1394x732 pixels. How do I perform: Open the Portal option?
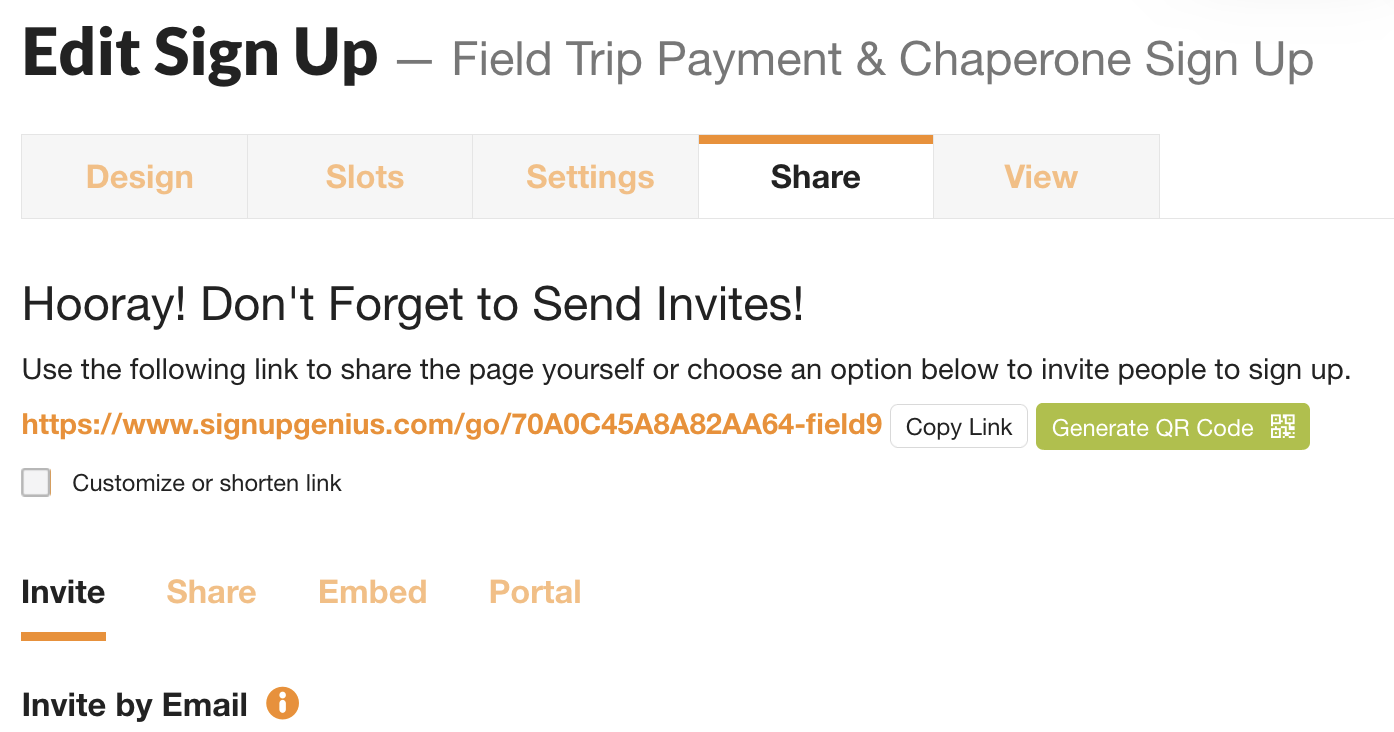click(x=534, y=592)
